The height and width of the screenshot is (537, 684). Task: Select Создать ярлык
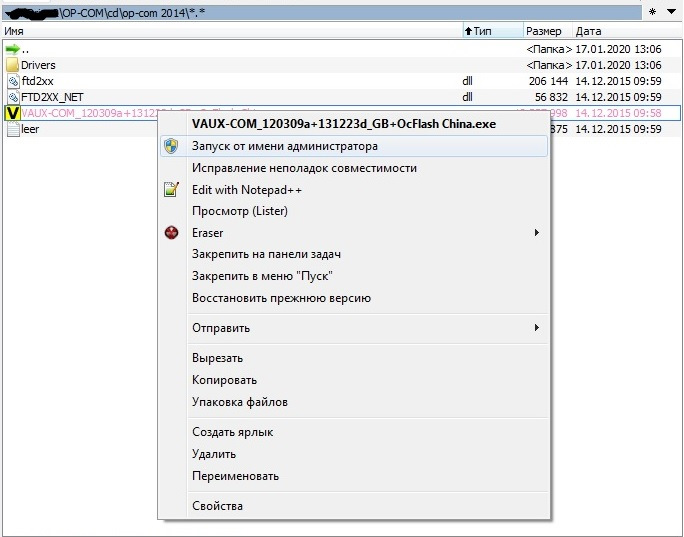point(354,432)
